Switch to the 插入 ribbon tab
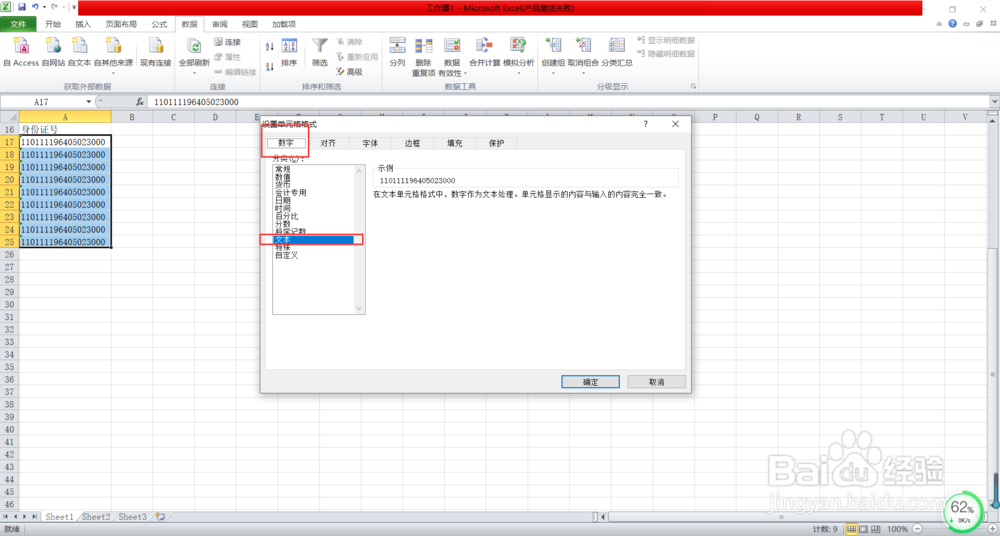 click(x=84, y=24)
